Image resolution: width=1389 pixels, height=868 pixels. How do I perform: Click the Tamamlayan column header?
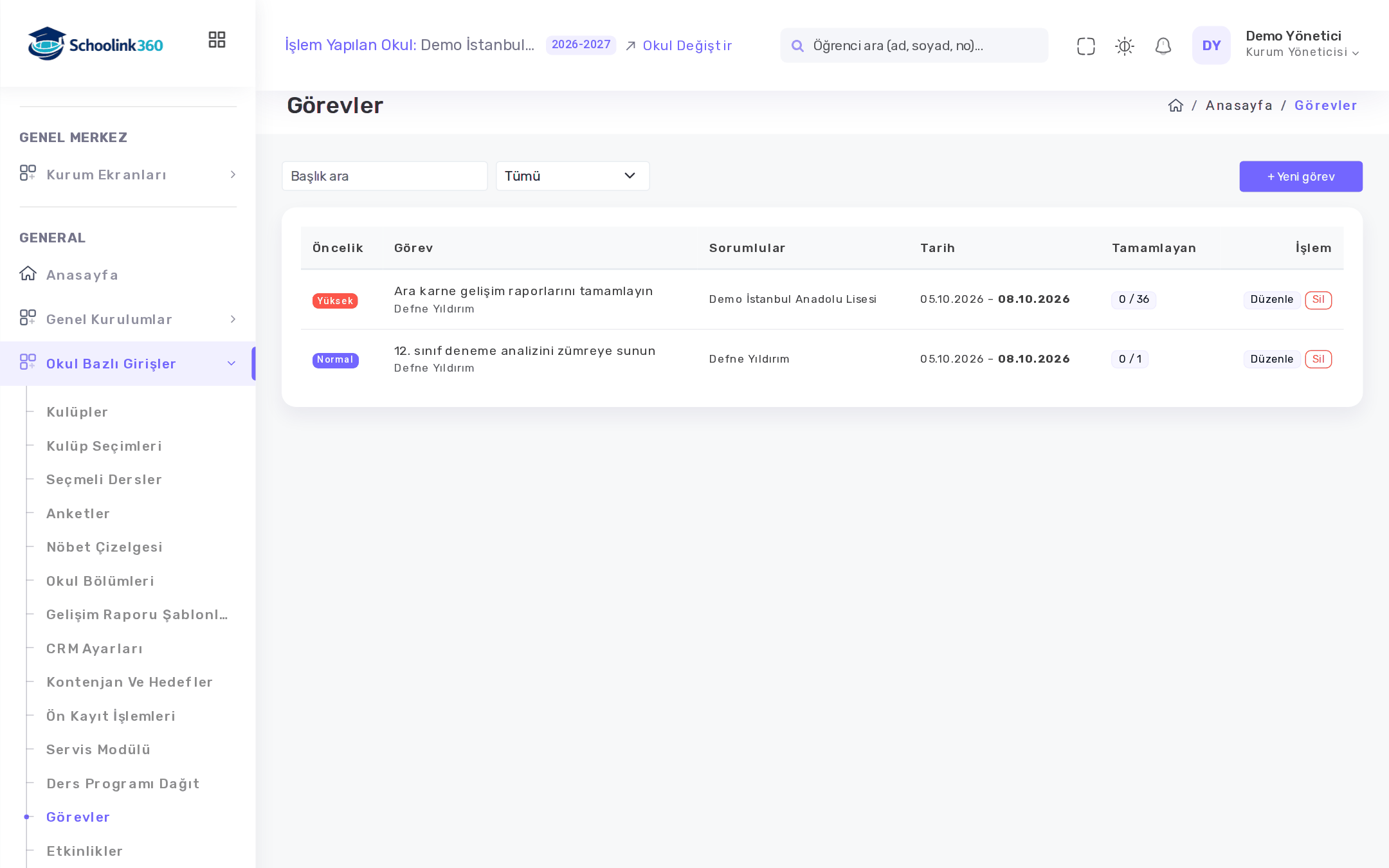1154,248
